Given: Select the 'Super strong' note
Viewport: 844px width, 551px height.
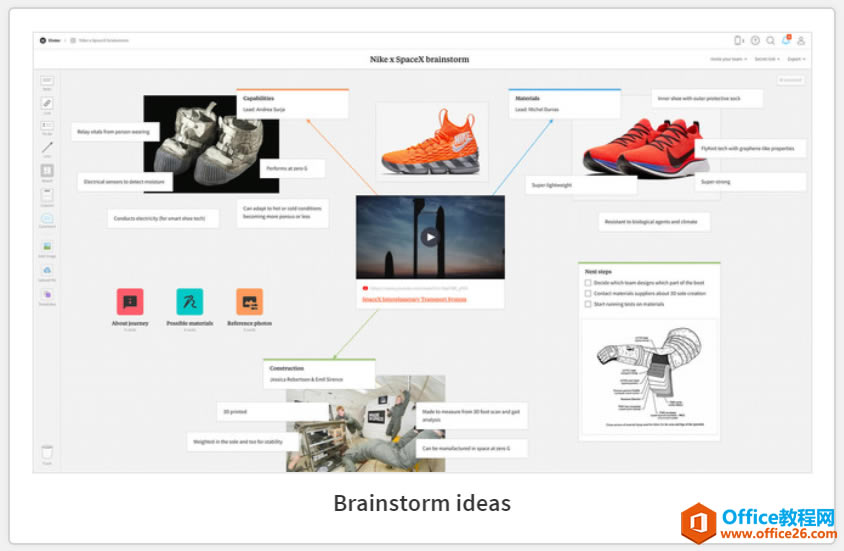Looking at the screenshot, I should click(x=750, y=182).
